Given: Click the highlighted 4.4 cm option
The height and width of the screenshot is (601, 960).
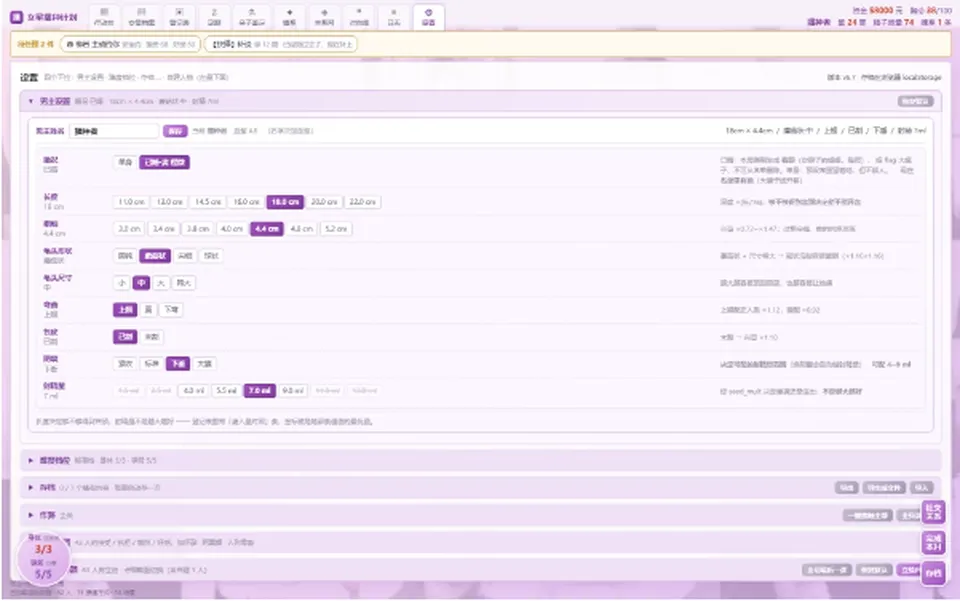Looking at the screenshot, I should pos(267,229).
